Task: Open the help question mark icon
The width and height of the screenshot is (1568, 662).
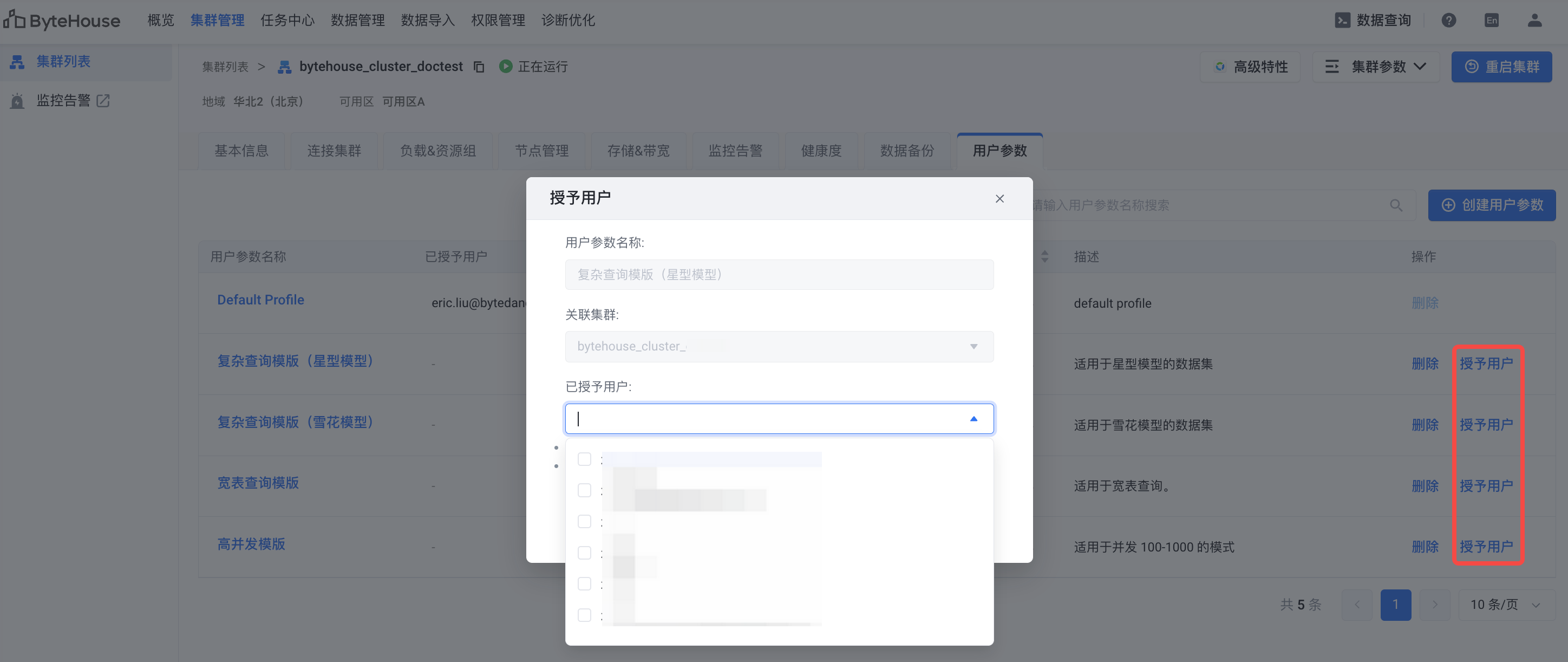Action: tap(1449, 20)
